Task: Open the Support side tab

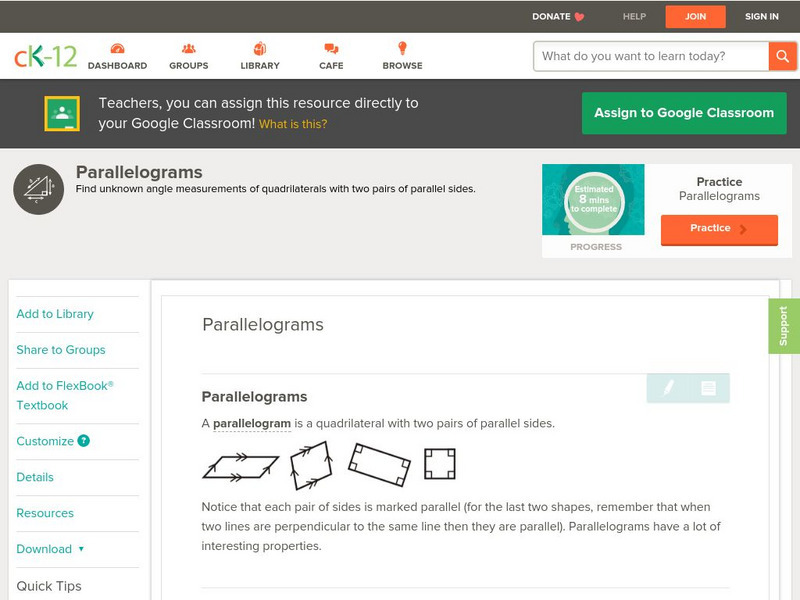Action: click(783, 326)
